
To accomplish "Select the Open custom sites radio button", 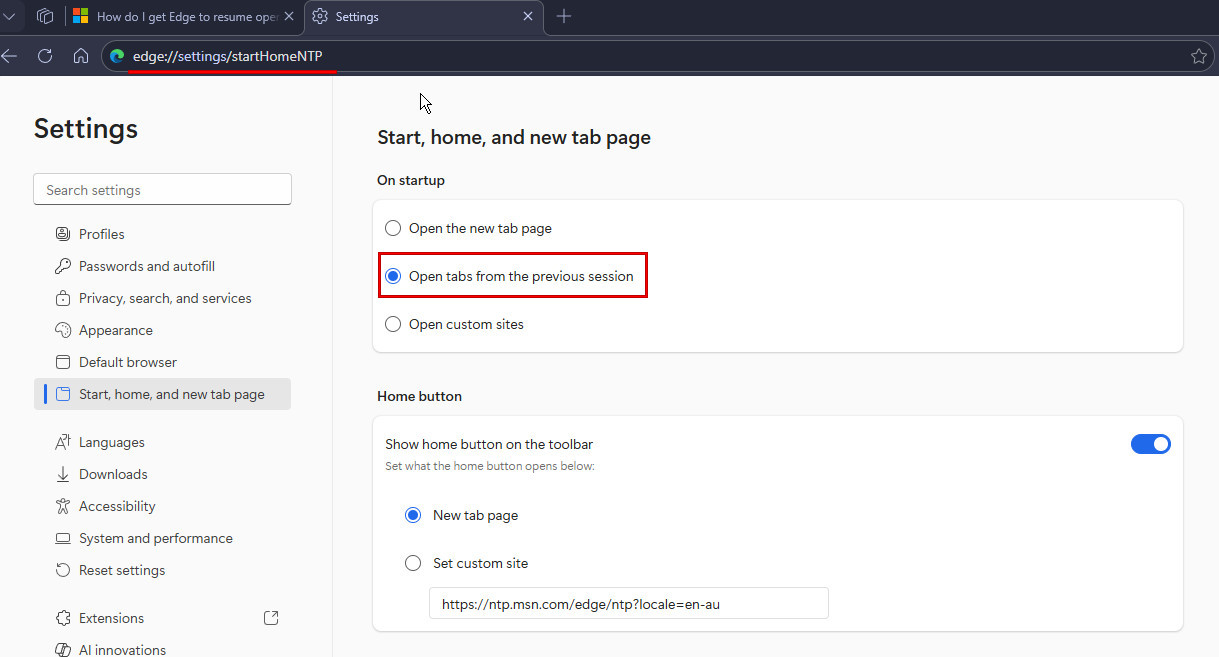I will point(393,323).
